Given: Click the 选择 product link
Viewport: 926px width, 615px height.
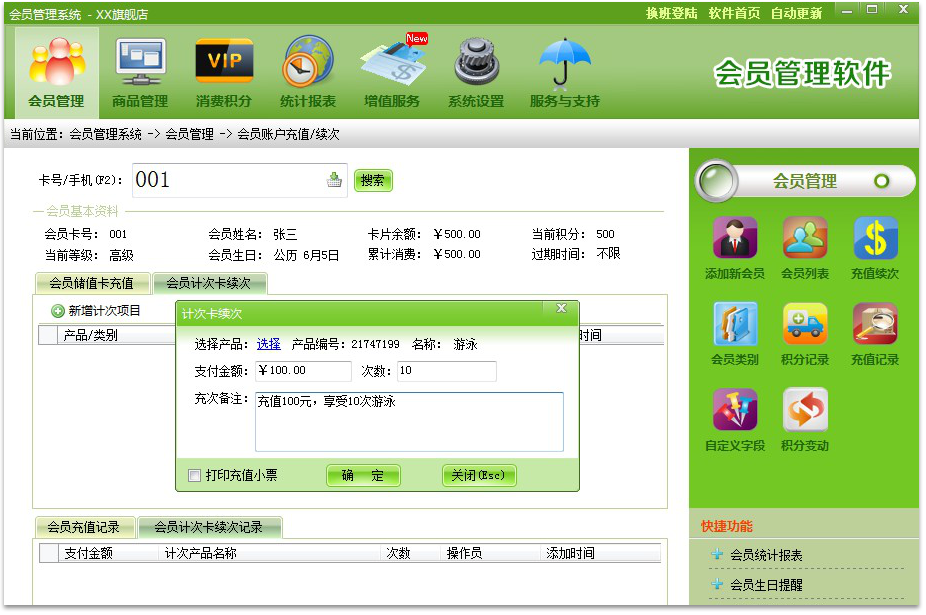Looking at the screenshot, I should tap(268, 344).
